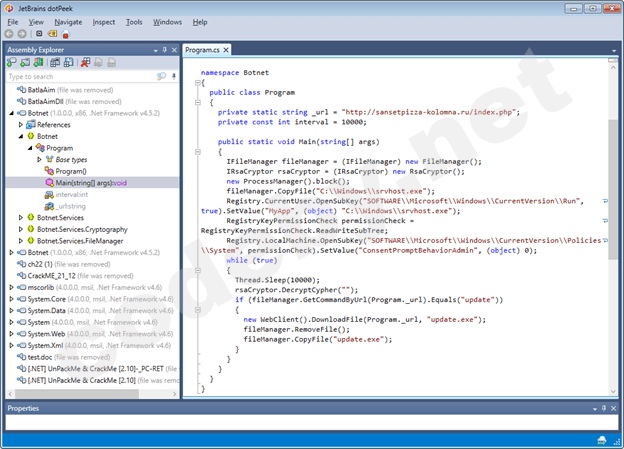Fold the if update code block
The width and height of the screenshot is (624, 449).
coord(197,310)
